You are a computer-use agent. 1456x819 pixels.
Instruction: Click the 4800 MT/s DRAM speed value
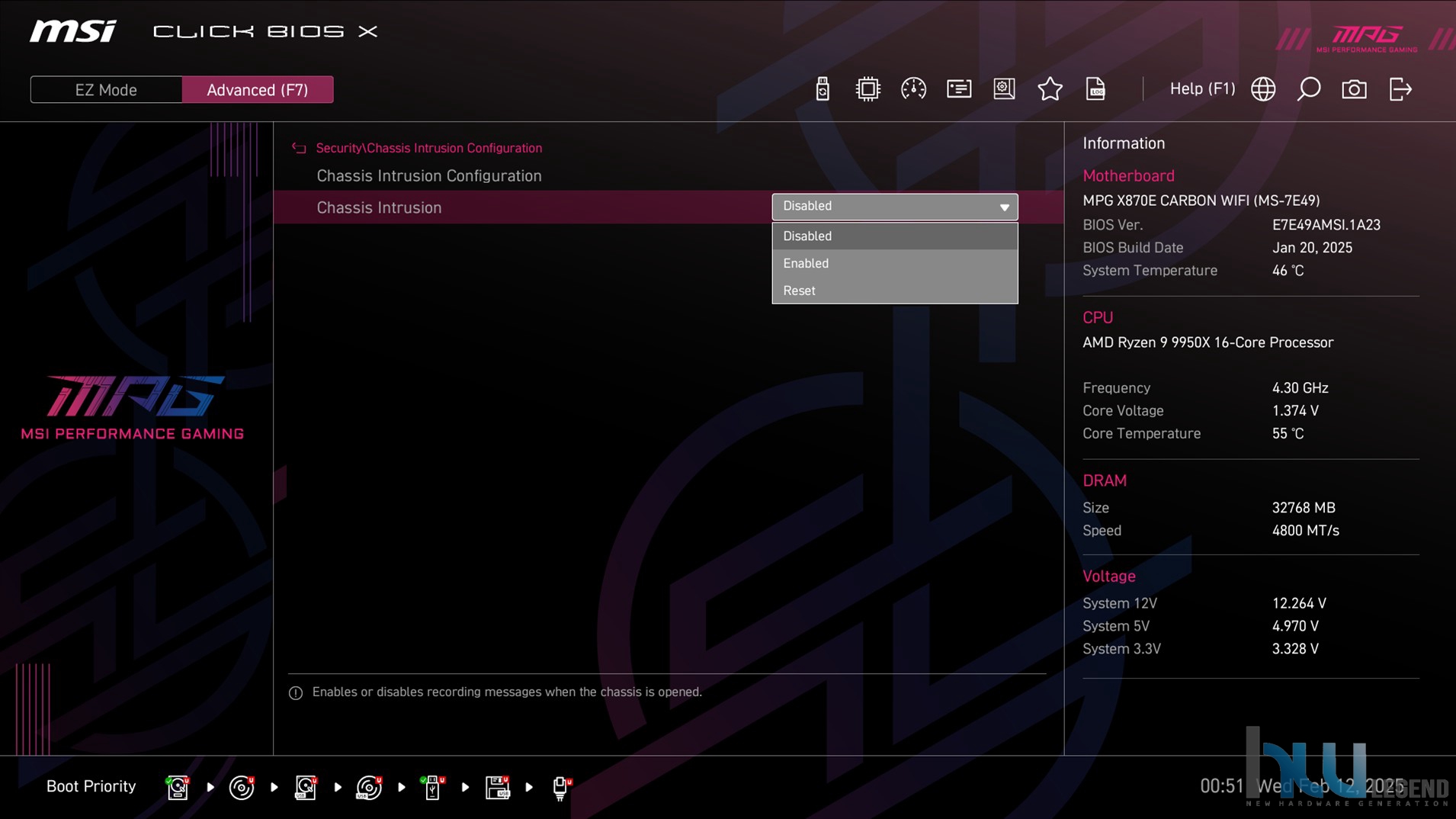(1305, 531)
